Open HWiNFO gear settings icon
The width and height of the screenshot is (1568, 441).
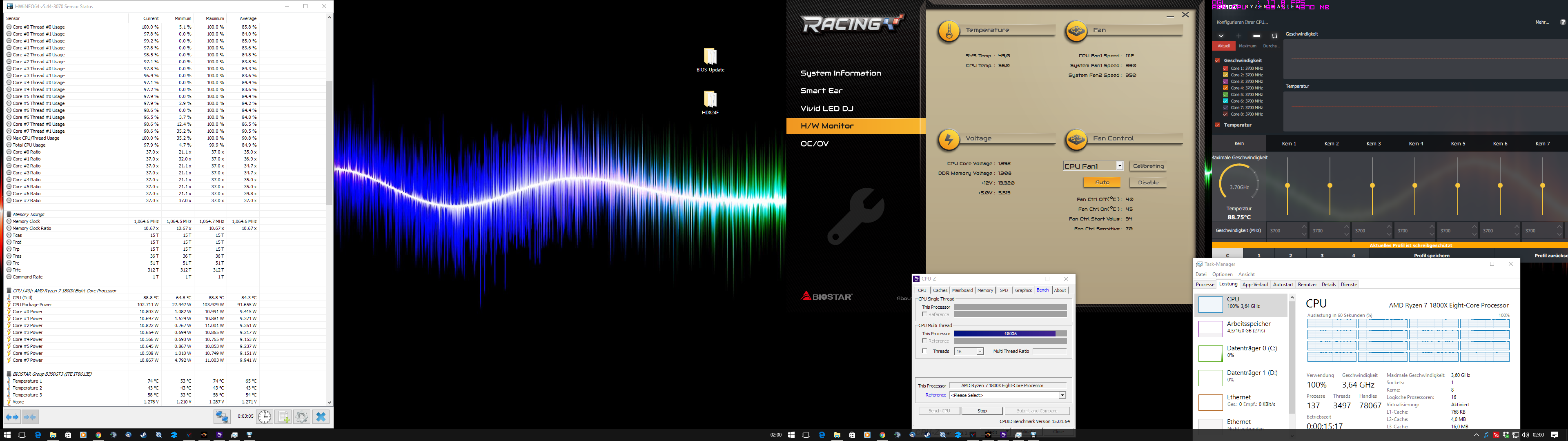302,417
